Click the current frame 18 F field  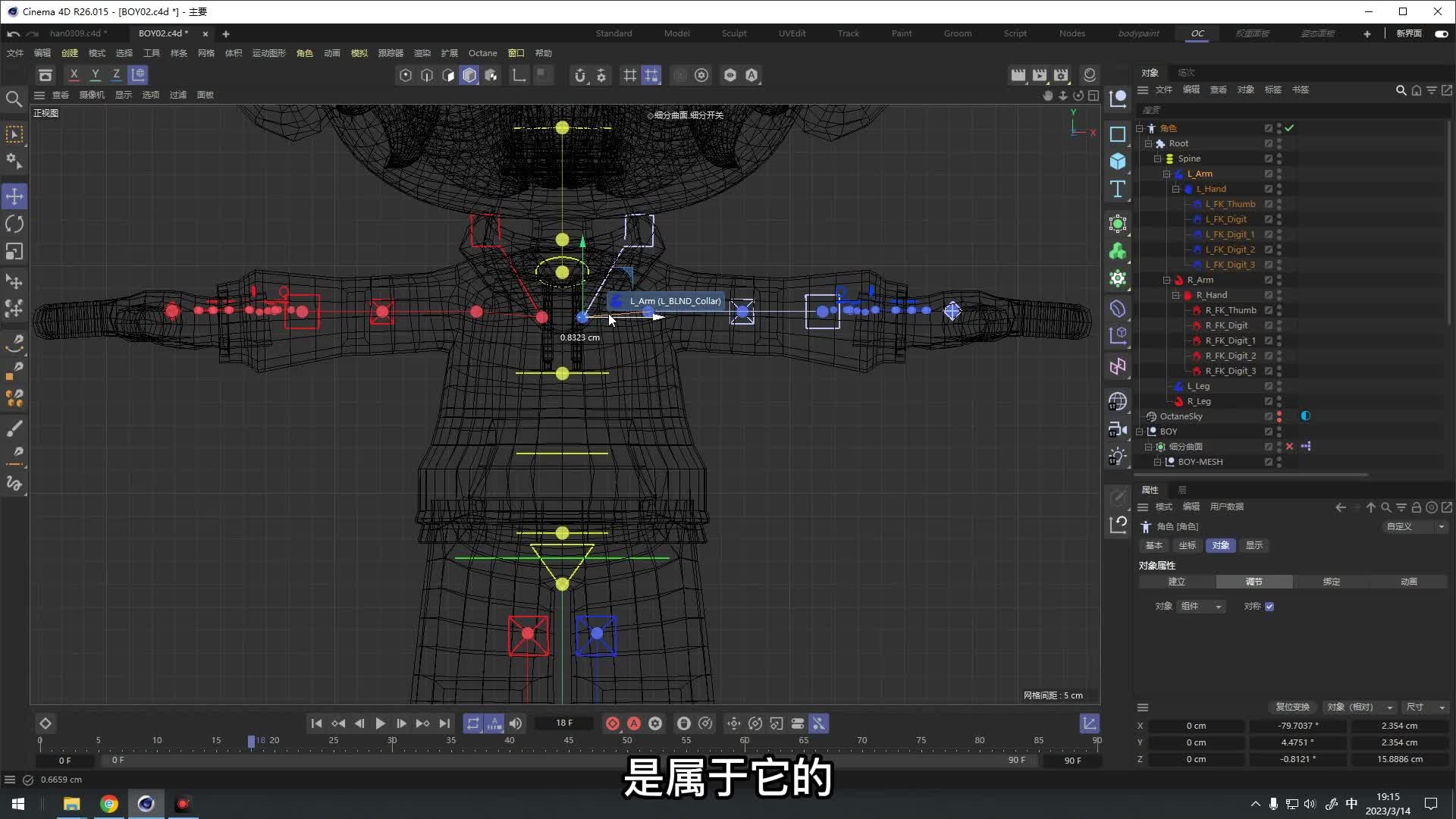click(x=564, y=723)
